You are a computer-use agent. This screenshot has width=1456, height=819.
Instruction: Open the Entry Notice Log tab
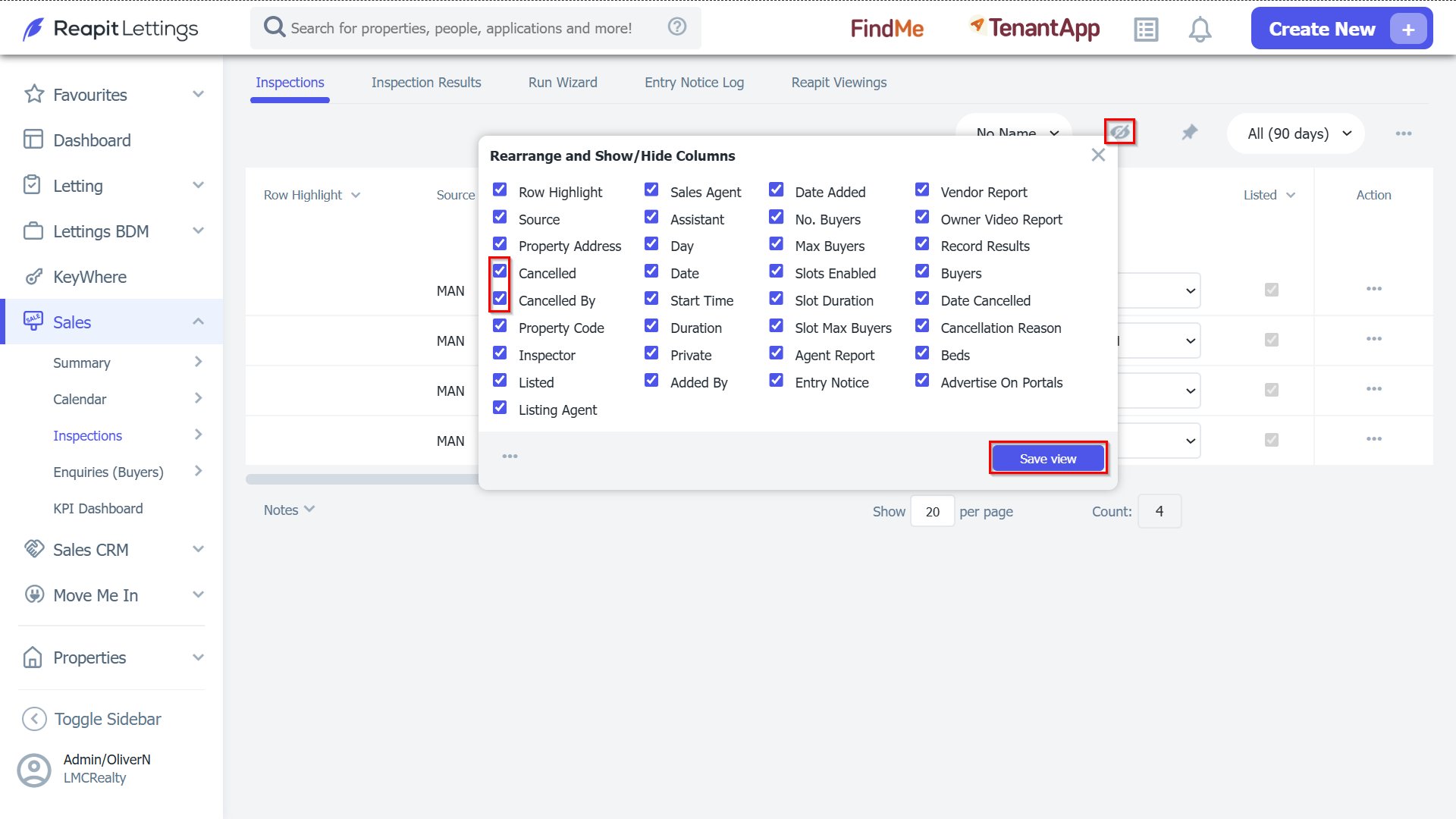[x=694, y=83]
